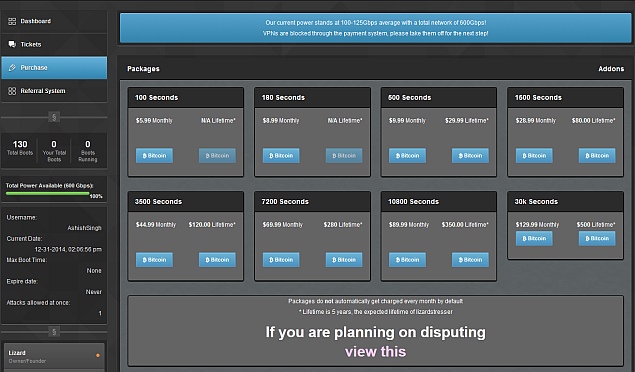635x372 pixels.
Task: Click the '180 Seconds' package header
Action: [312, 98]
